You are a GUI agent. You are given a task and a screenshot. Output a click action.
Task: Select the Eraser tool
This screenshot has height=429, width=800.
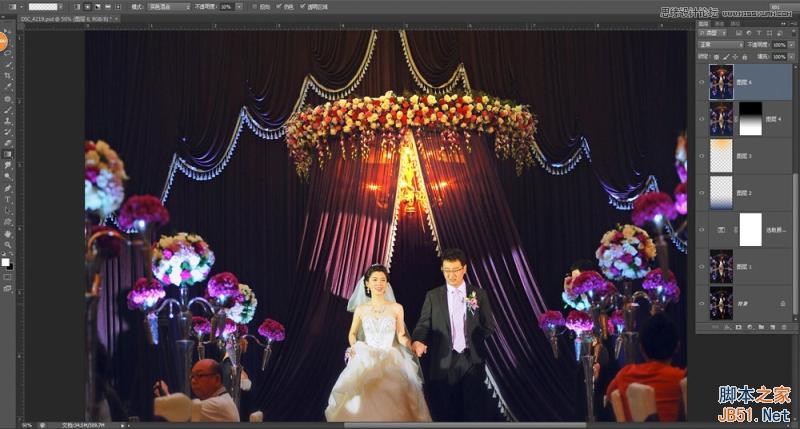pyautogui.click(x=8, y=143)
